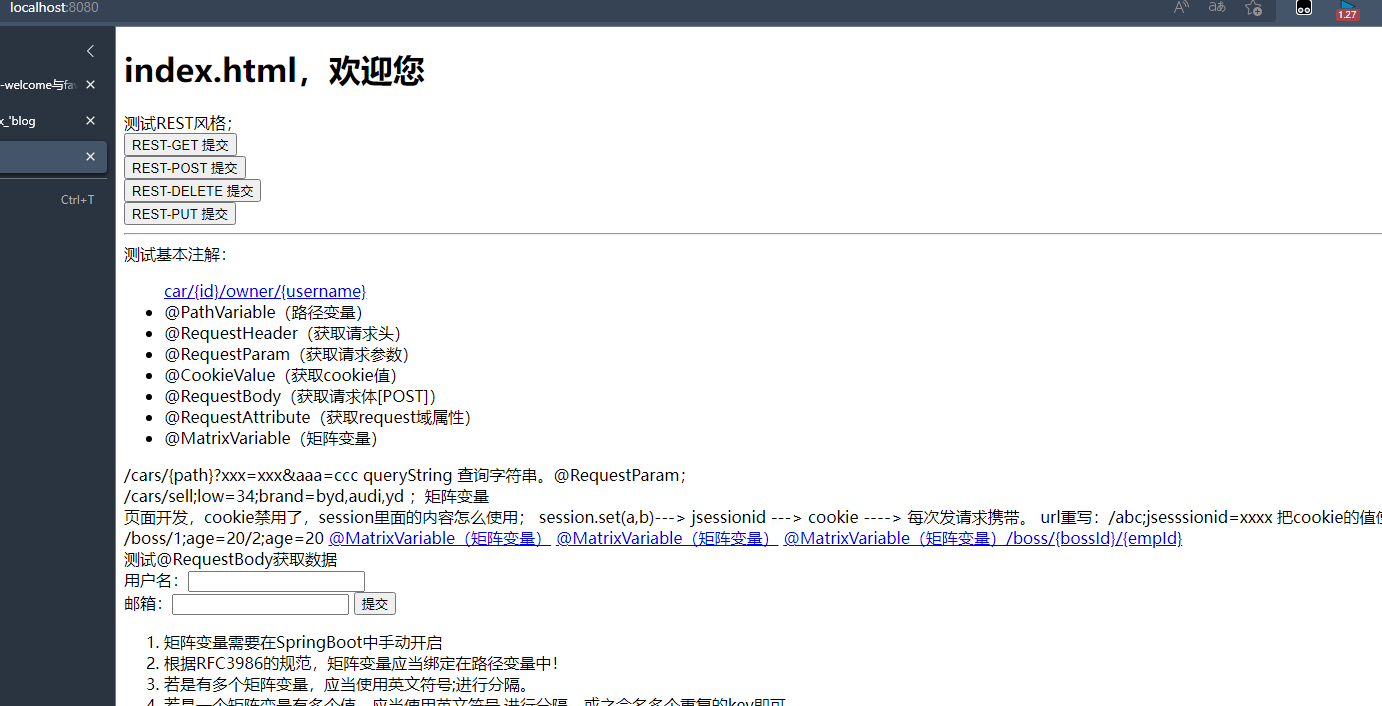Click the REST-DELETE 提交 button

pos(192,191)
